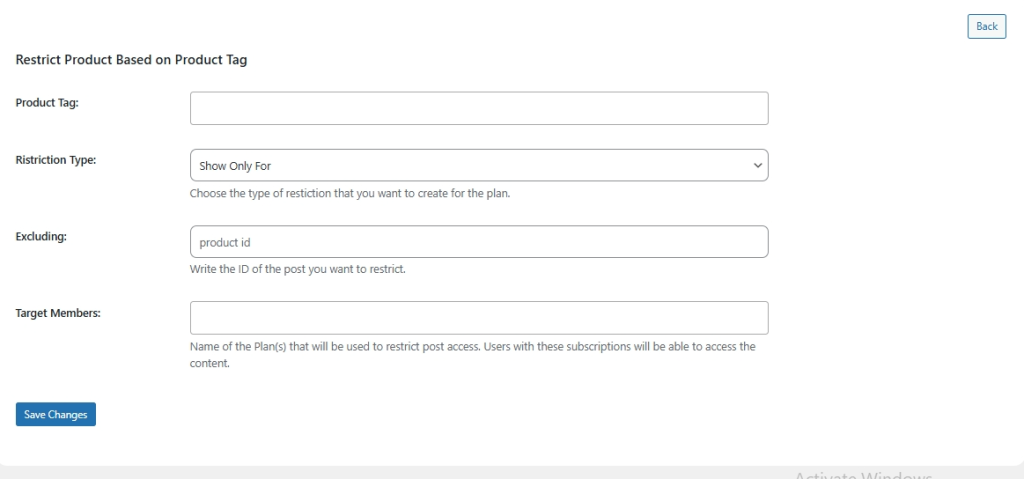This screenshot has width=1024, height=479.
Task: Focus the Target Members input field
Action: point(479,317)
